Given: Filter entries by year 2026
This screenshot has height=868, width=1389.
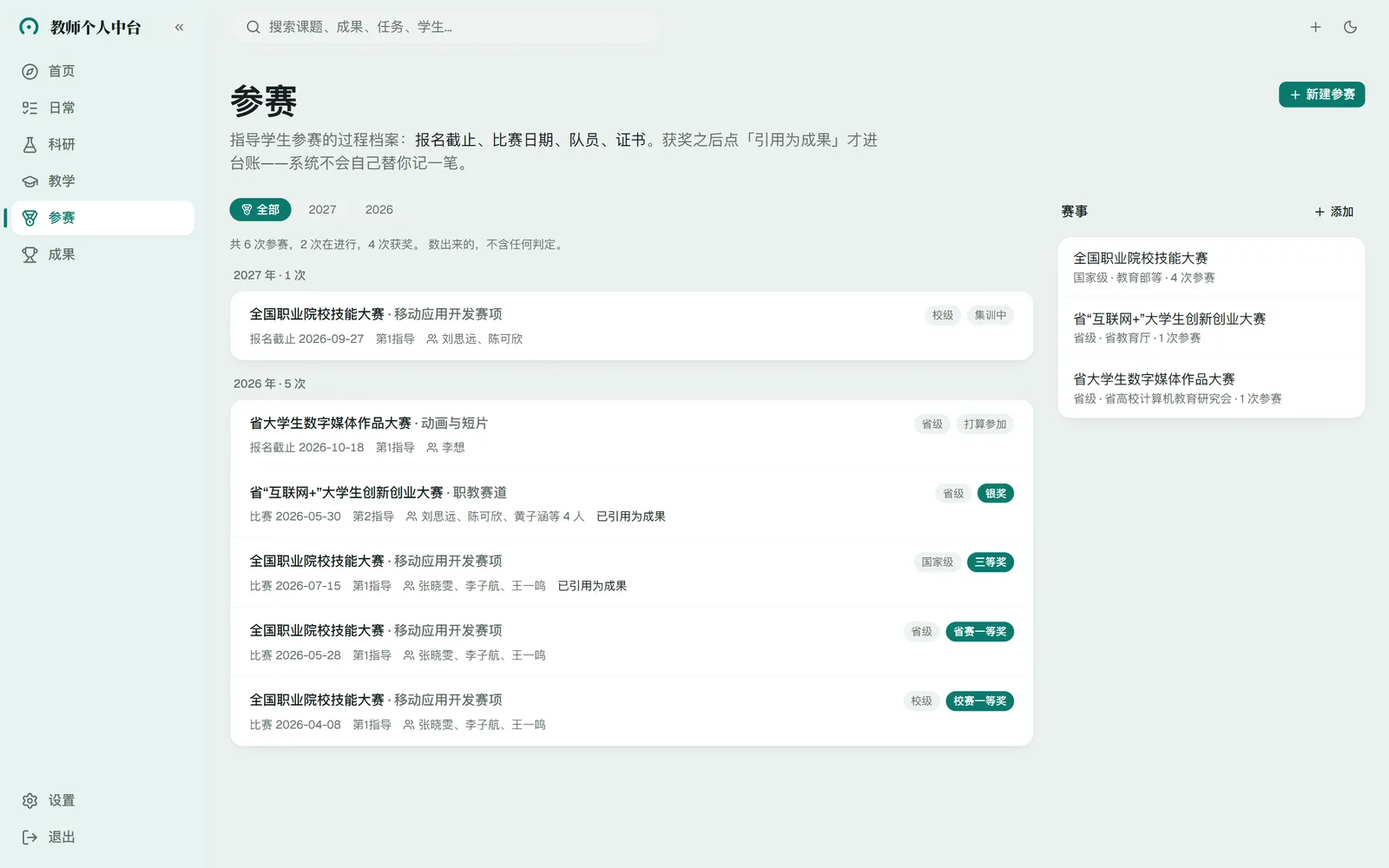Looking at the screenshot, I should point(379,209).
